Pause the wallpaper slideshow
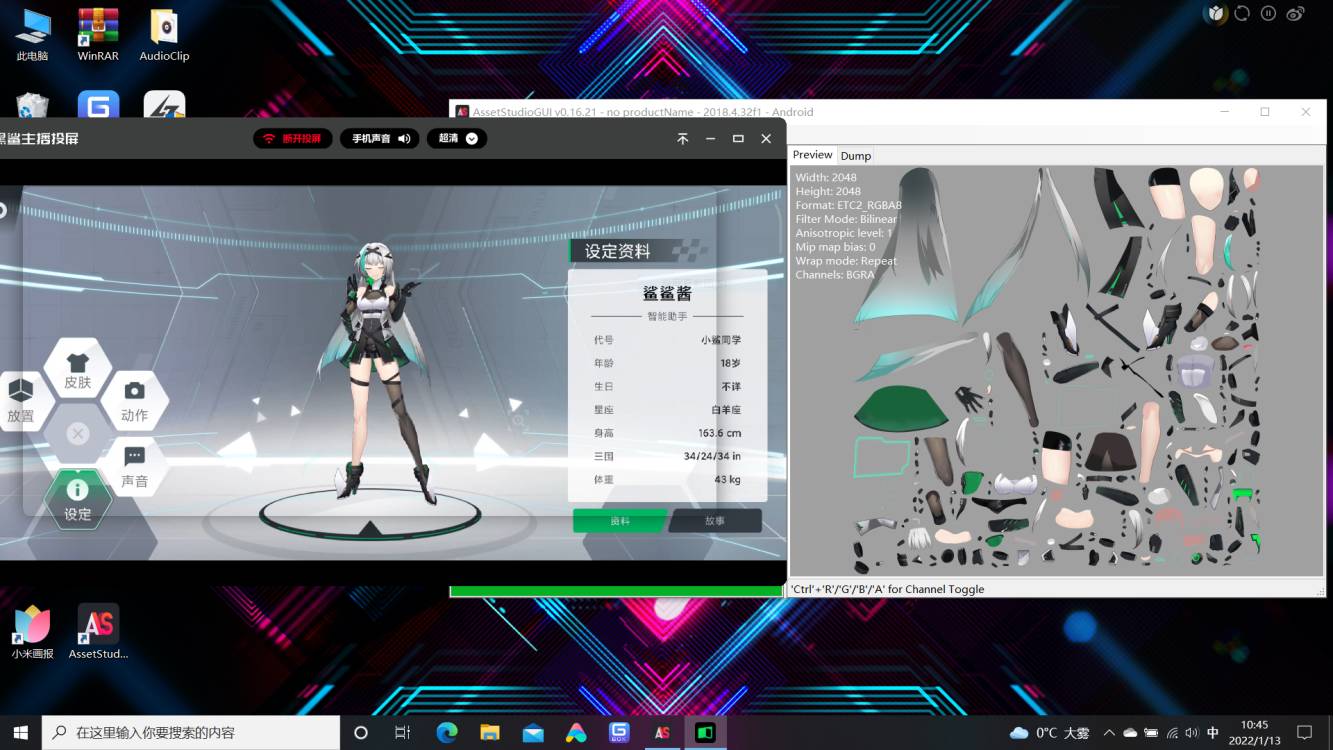This screenshot has height=750, width=1333. coord(1268,13)
